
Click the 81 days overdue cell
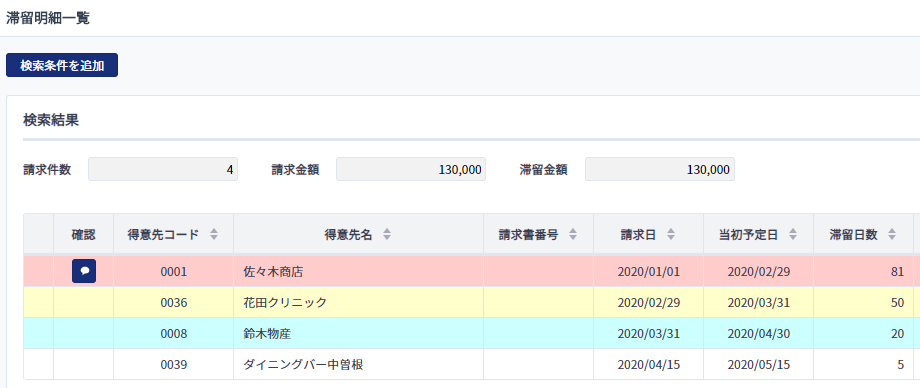863,272
